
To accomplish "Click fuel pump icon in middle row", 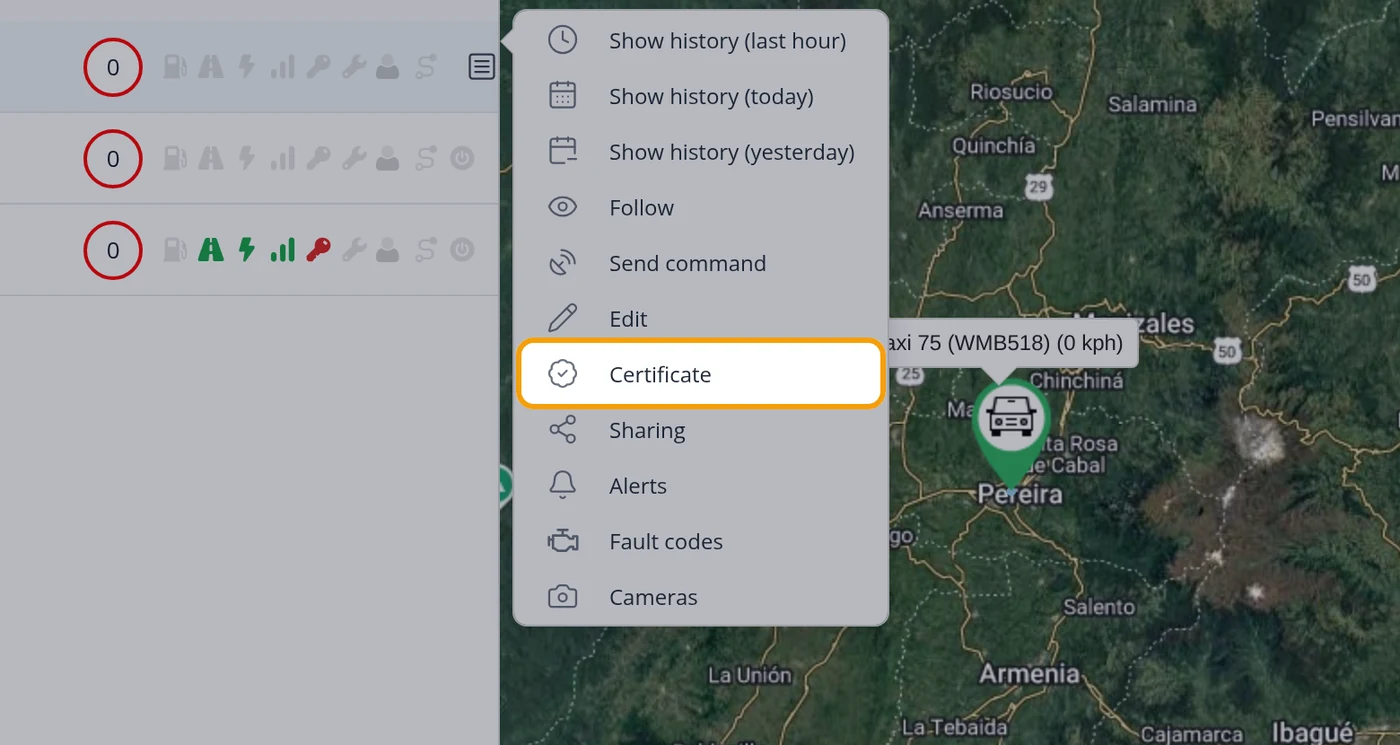I will pyautogui.click(x=175, y=158).
